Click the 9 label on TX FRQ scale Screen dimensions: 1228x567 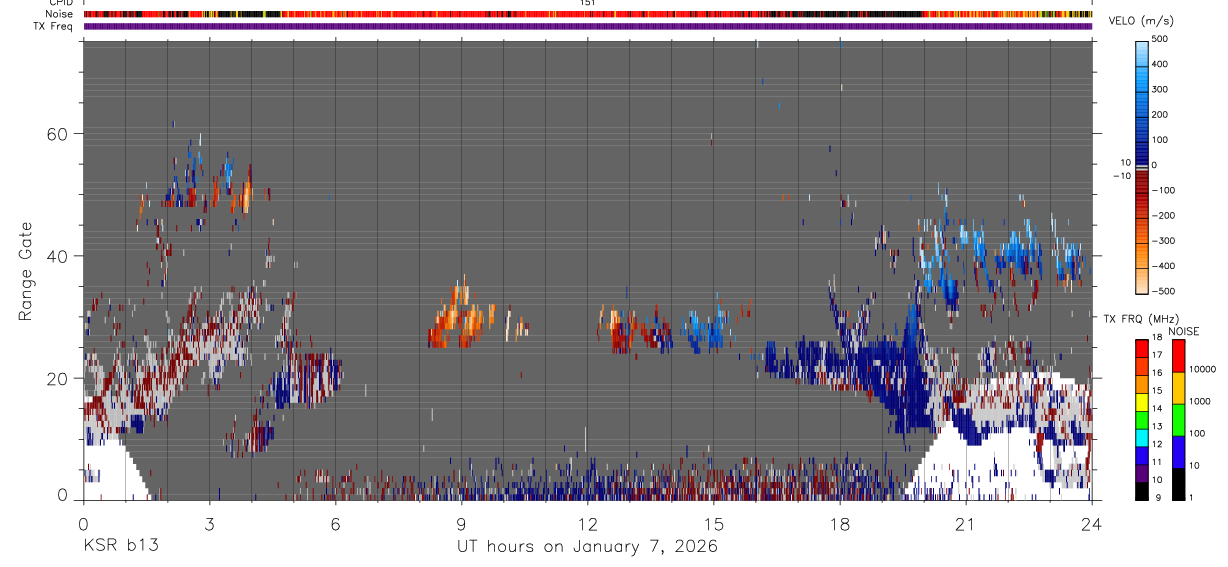[x=1158, y=498]
